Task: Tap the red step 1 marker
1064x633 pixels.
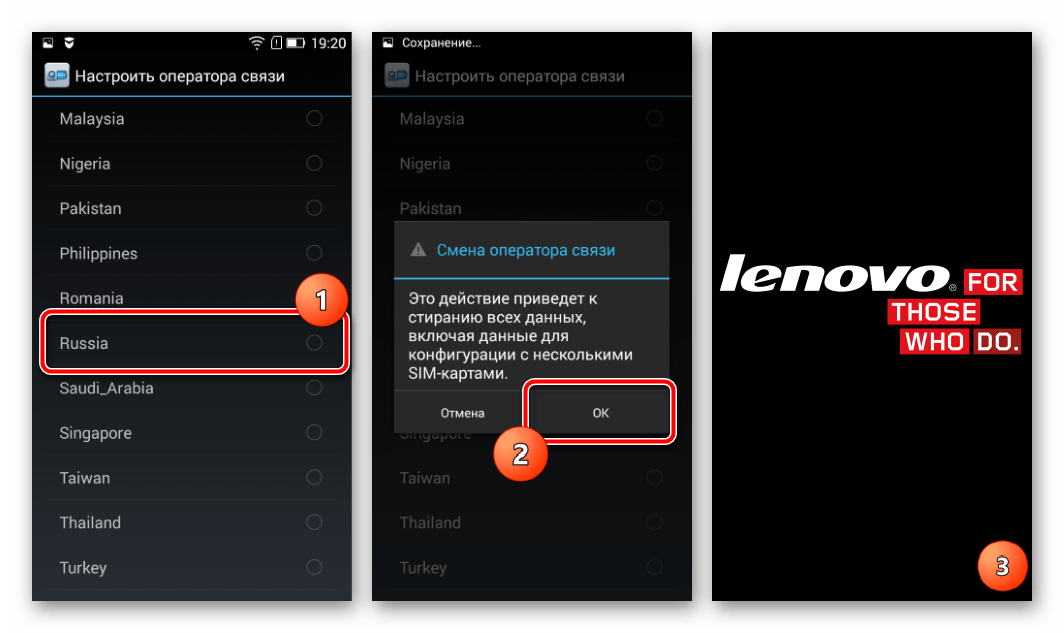Action: 322,299
